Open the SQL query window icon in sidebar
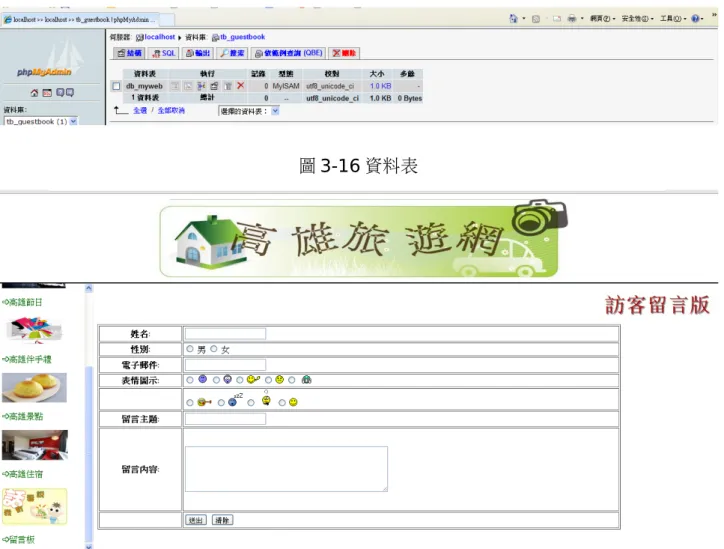 click(47, 93)
